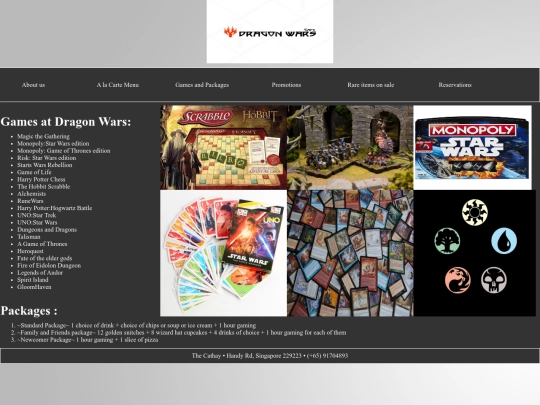
Task: Click 'Monopoly: Game of Thrones edition' entry
Action: [64, 151]
